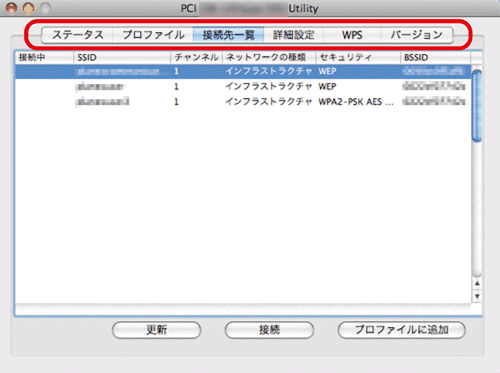This screenshot has width=500, height=373.
Task: Minimize the PCI Utility window
Action: [x=28, y=8]
